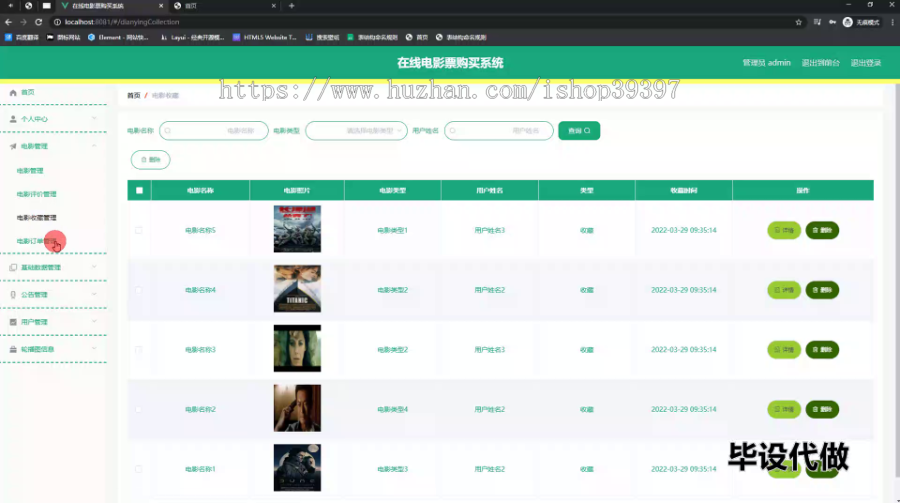Image resolution: width=900 pixels, height=503 pixels.
Task: Check the row checkbox for 电影名称2
Action: pyautogui.click(x=138, y=409)
